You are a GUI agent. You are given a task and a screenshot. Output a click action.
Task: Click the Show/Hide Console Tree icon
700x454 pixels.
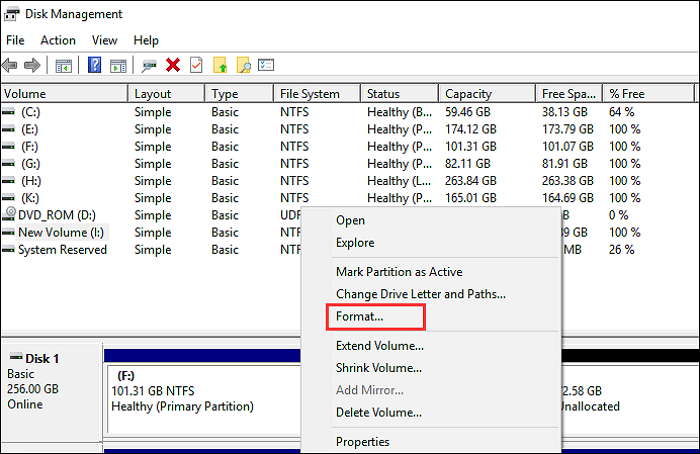pyautogui.click(x=63, y=66)
